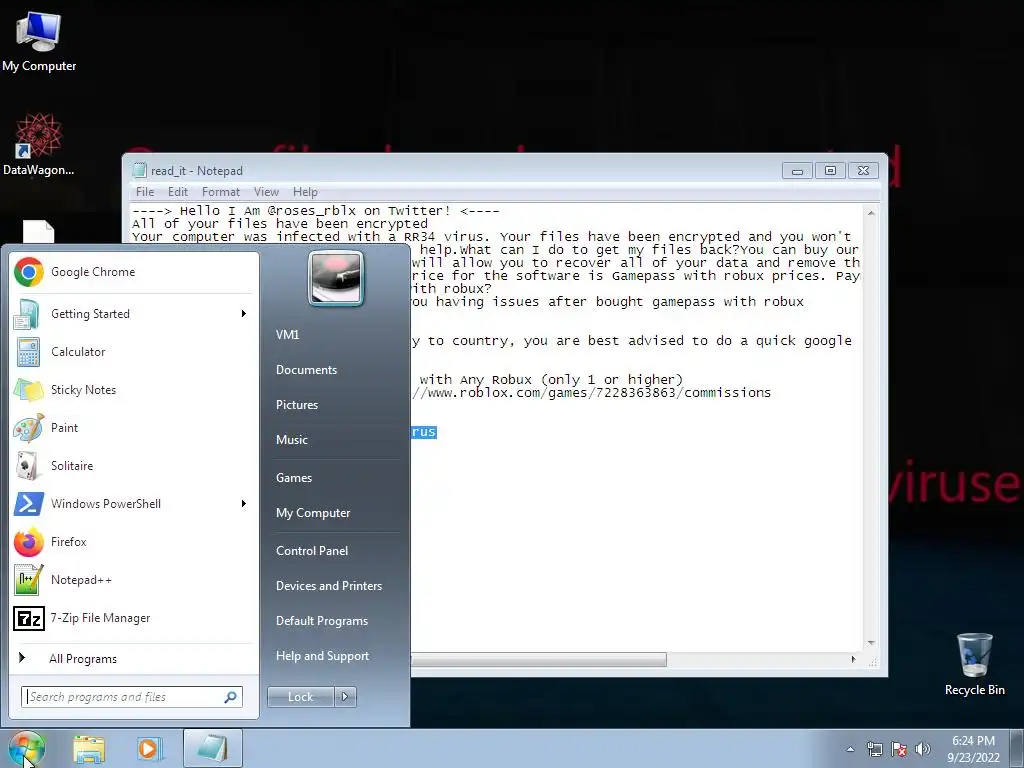Screen dimensions: 1024x768
Task: Open the View menu in Notepad
Action: 266,192
